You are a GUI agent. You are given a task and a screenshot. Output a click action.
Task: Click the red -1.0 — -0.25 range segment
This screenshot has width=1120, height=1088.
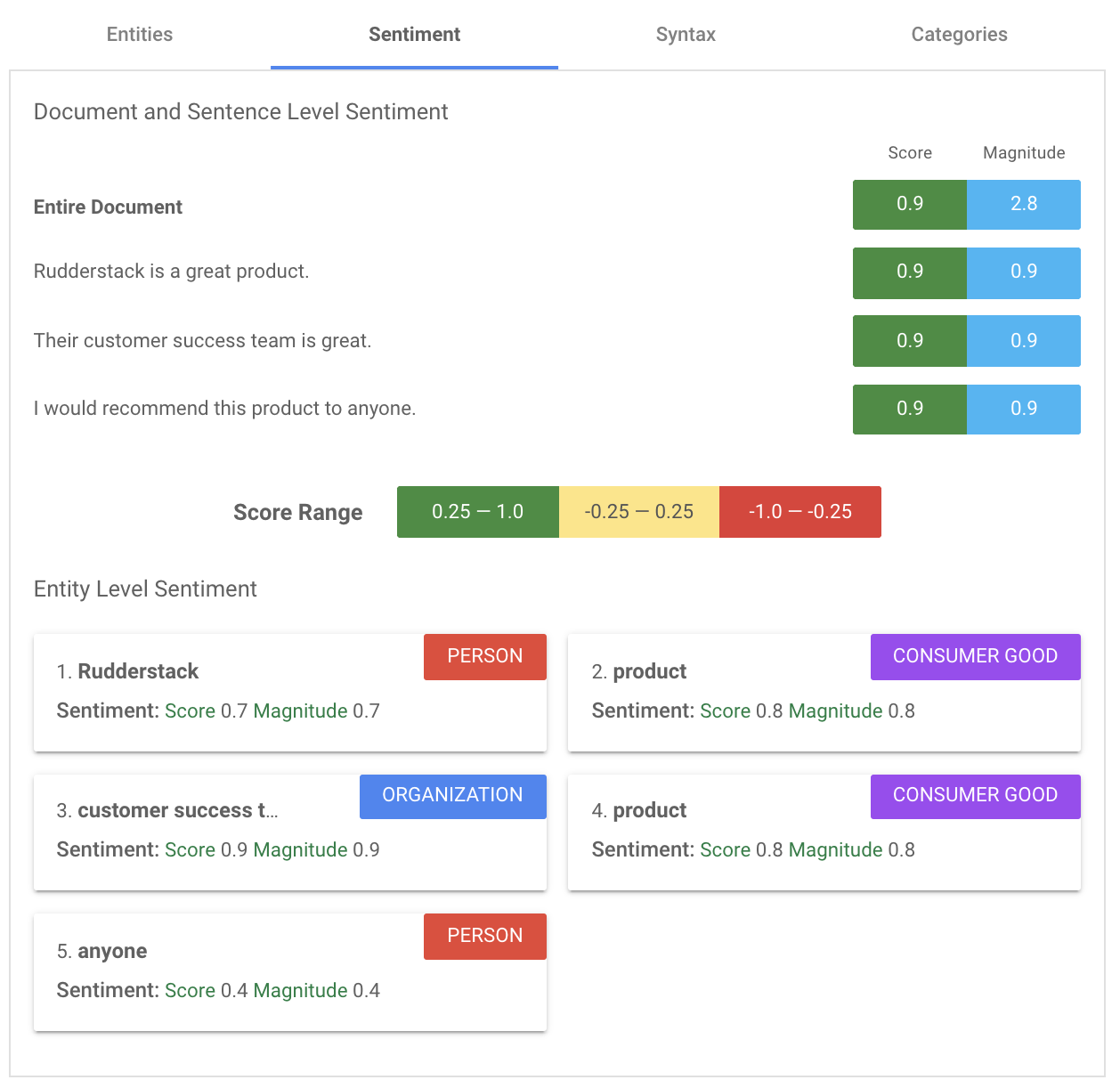point(799,512)
